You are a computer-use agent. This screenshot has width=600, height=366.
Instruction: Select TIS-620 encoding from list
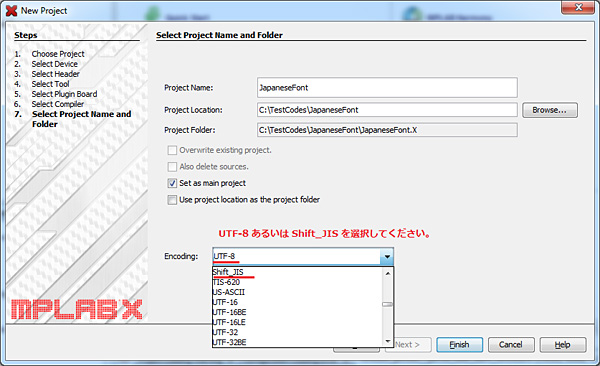[x=297, y=282]
